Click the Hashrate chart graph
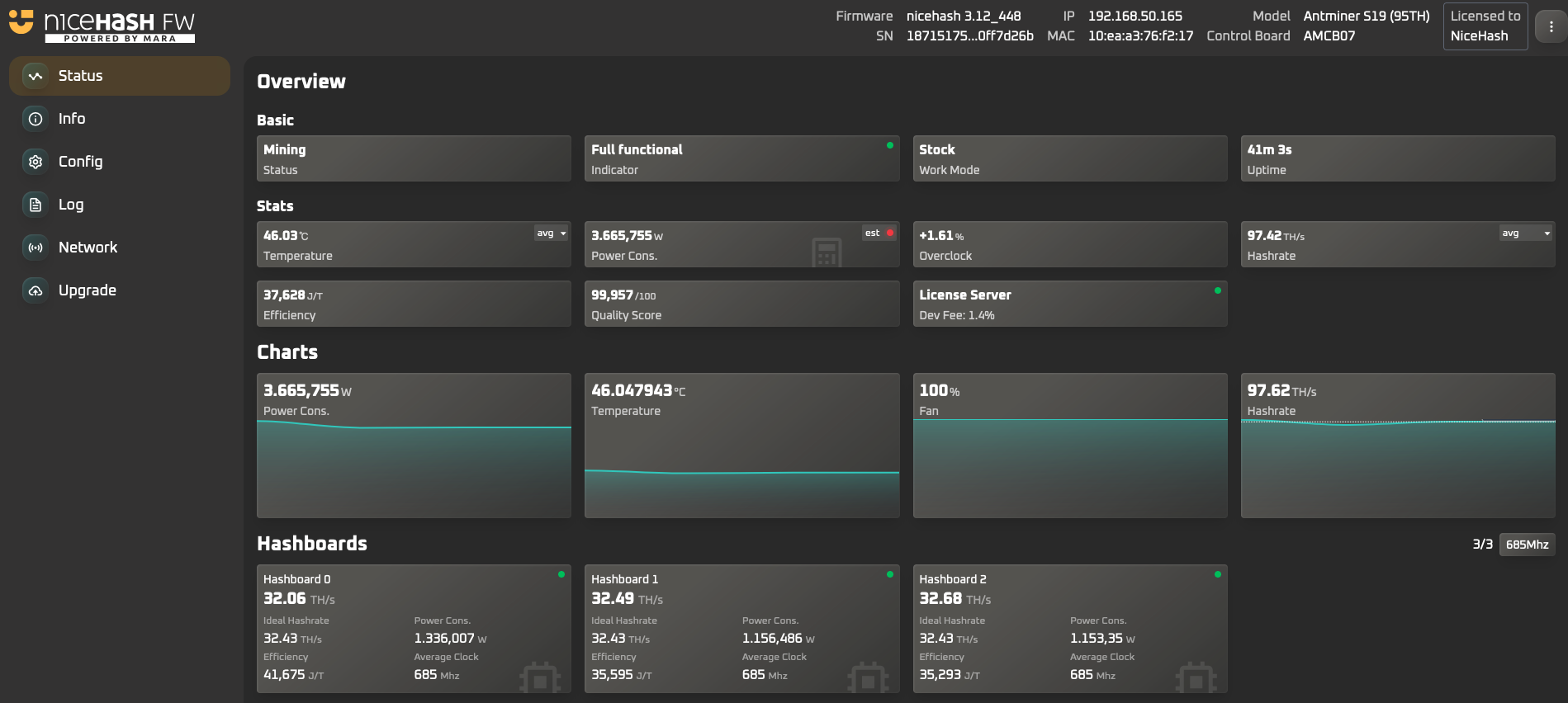The height and width of the screenshot is (703, 1568). click(x=1397, y=466)
